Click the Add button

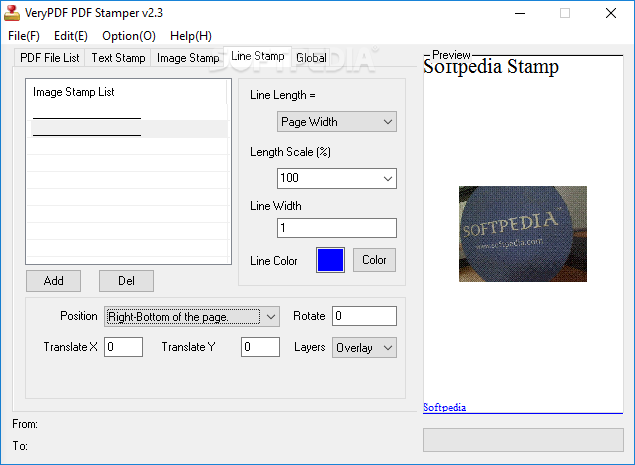(x=53, y=281)
